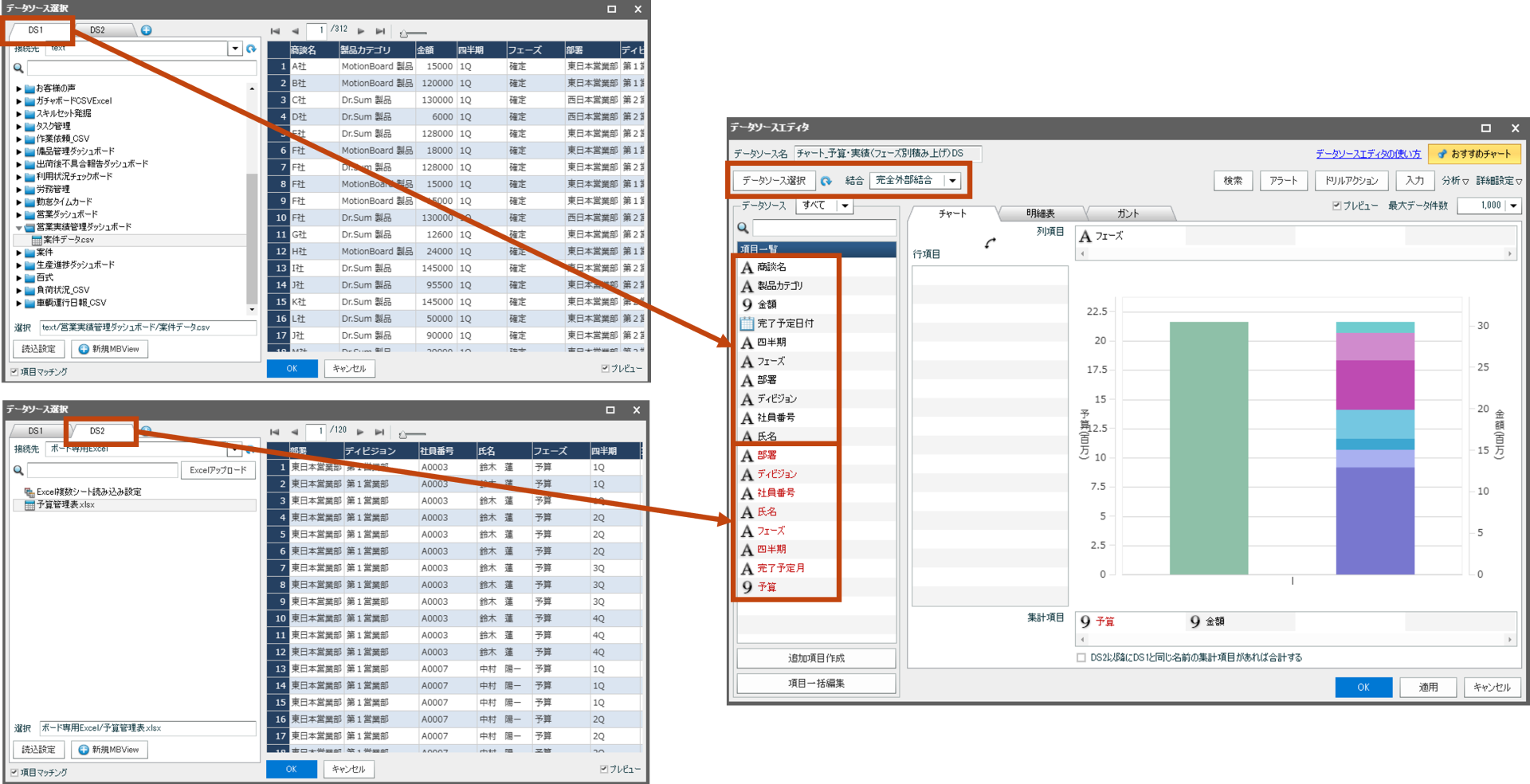Viewport: 1530px width, 784px height.
Task: Collapse 営業実績管理ダッシュボード folder
Action: [18, 227]
